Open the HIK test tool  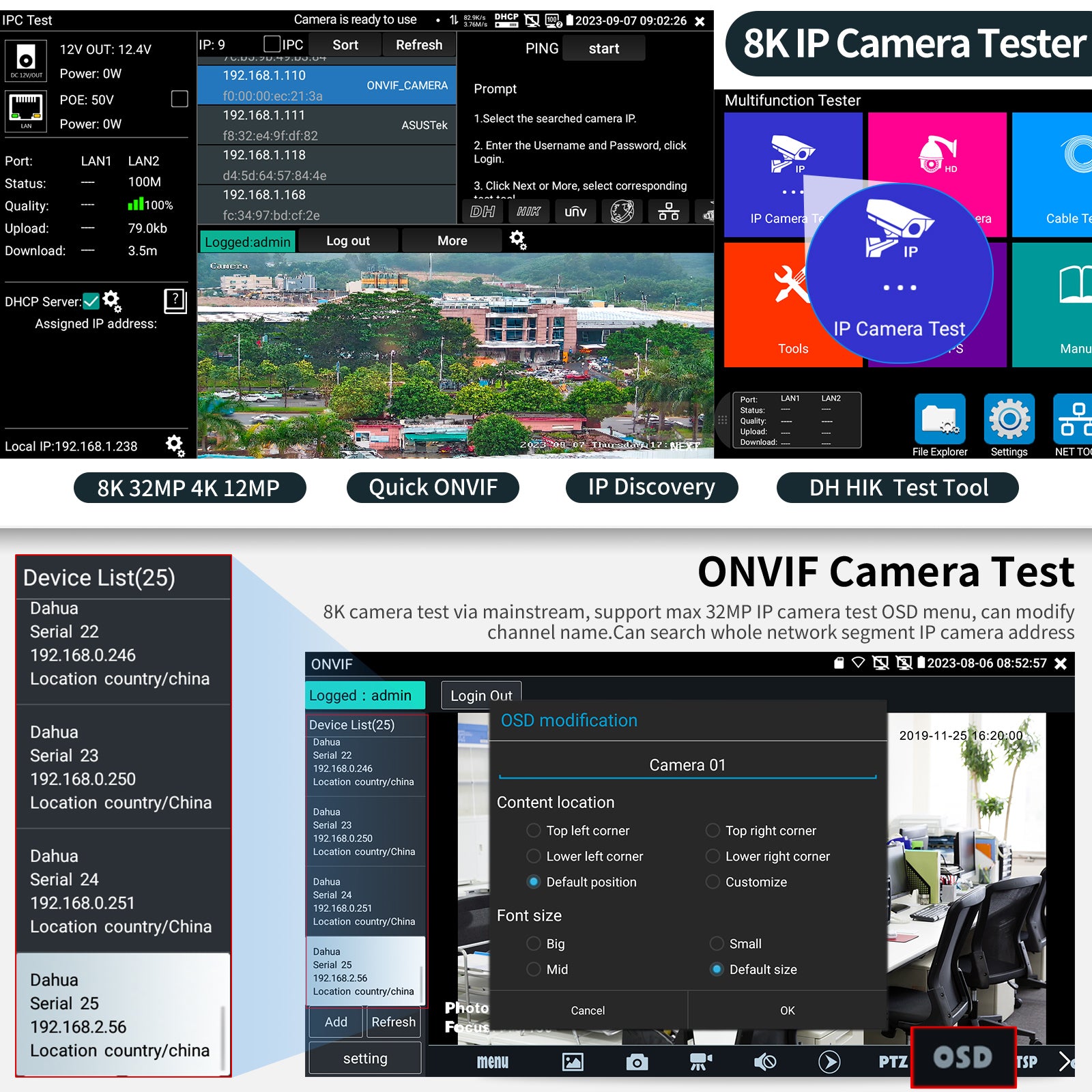[x=530, y=212]
